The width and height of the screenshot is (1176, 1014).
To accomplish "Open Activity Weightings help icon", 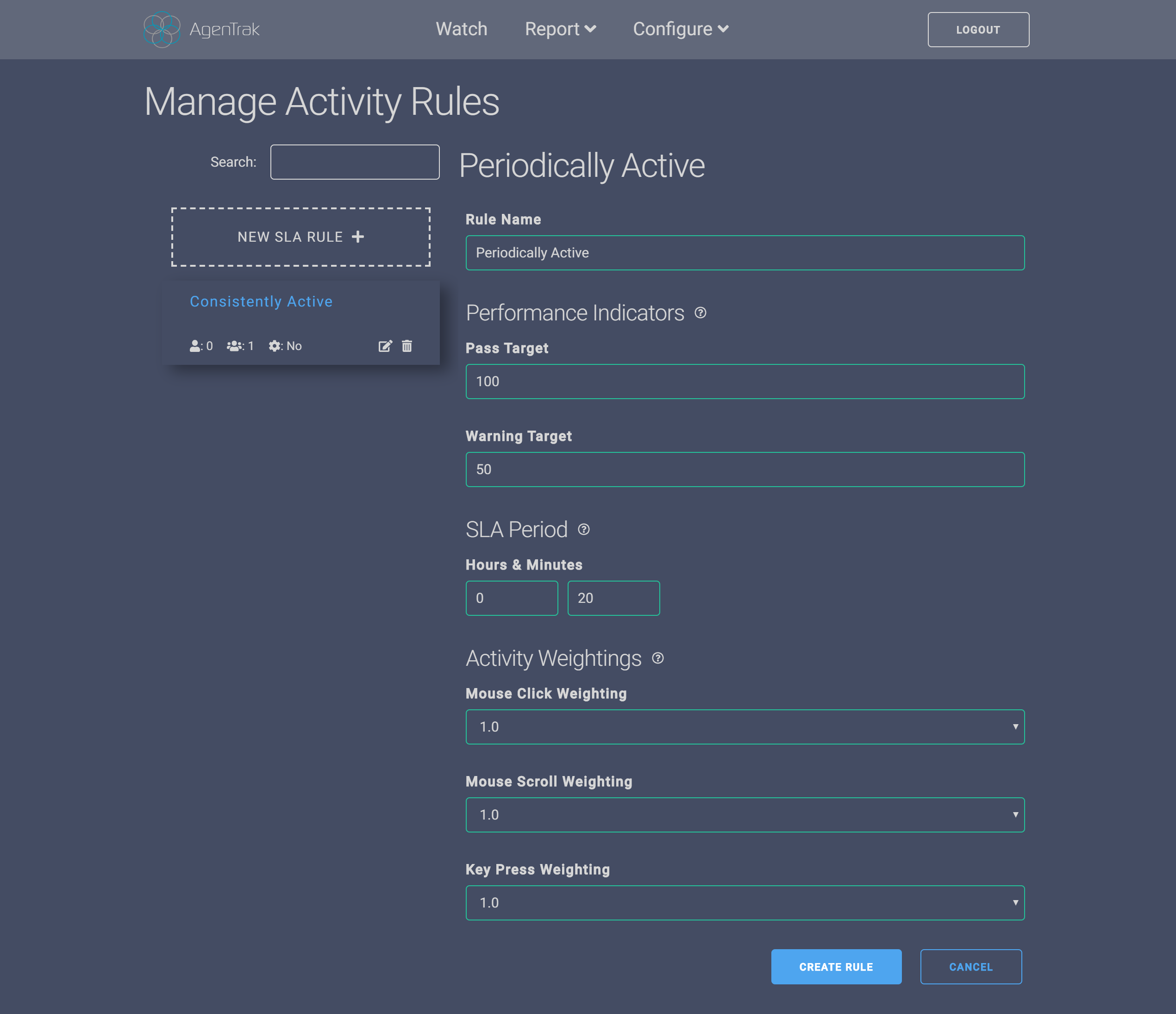I will [657, 658].
